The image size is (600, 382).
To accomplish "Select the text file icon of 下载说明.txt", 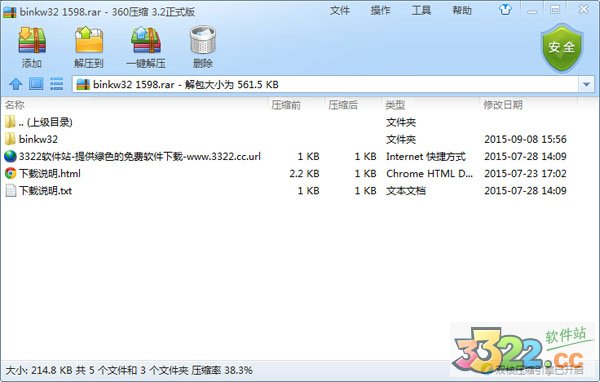I will pyautogui.click(x=10, y=191).
